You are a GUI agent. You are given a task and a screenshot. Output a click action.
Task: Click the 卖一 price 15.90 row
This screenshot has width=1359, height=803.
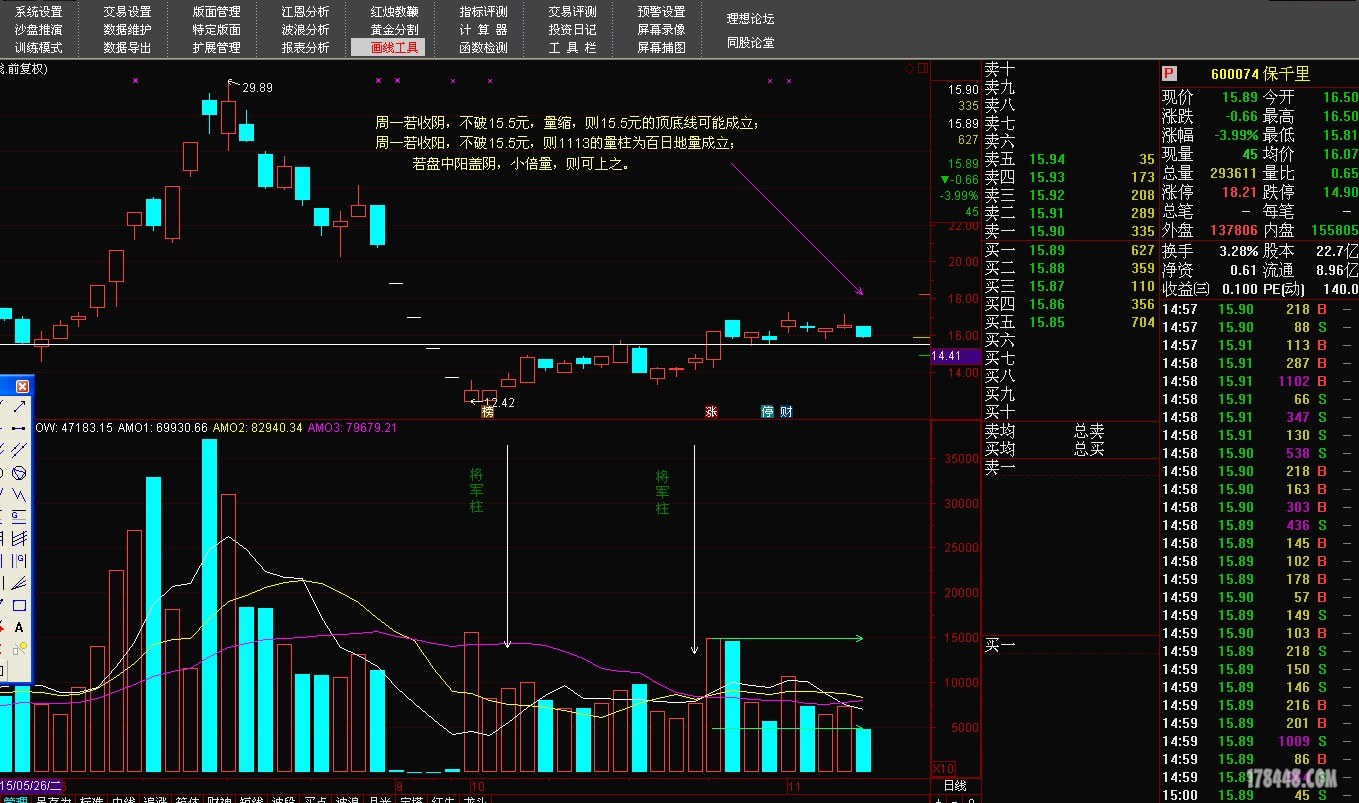pyautogui.click(x=1070, y=231)
